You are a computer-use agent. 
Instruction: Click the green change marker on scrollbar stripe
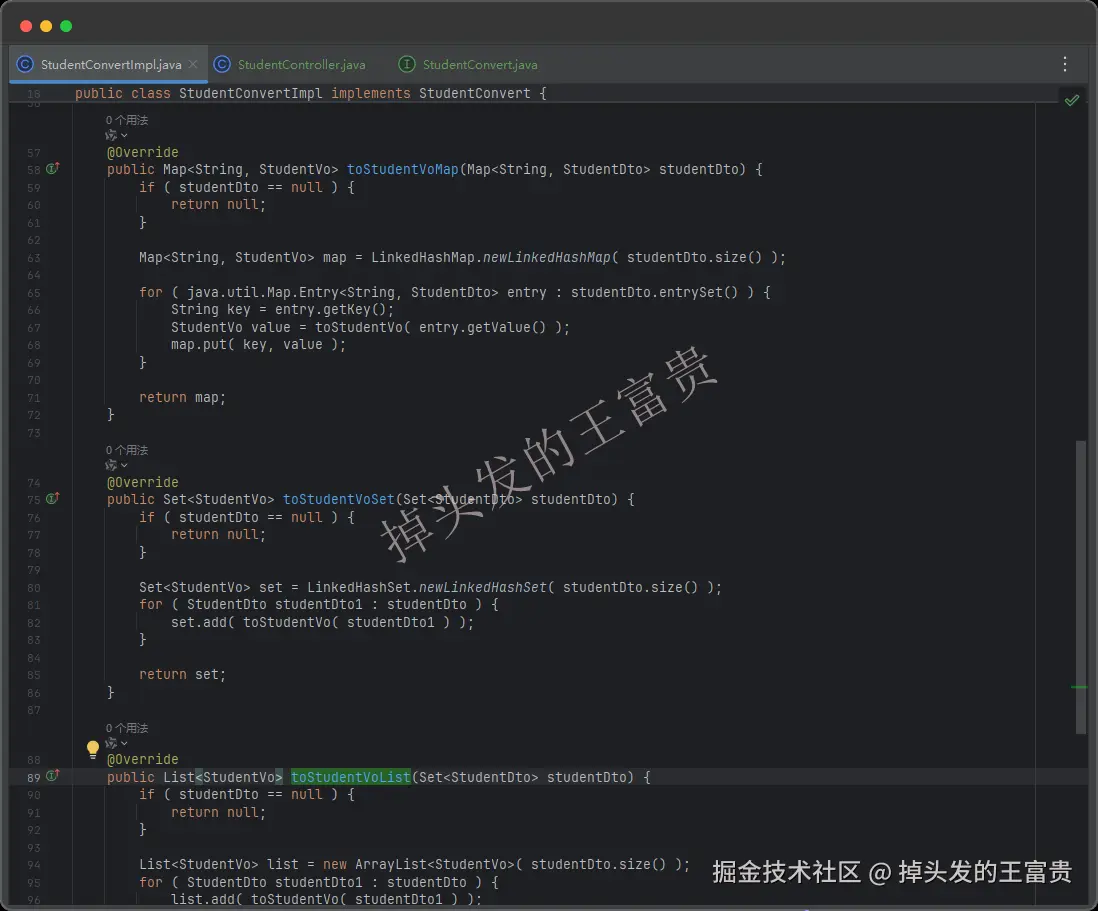(1079, 687)
